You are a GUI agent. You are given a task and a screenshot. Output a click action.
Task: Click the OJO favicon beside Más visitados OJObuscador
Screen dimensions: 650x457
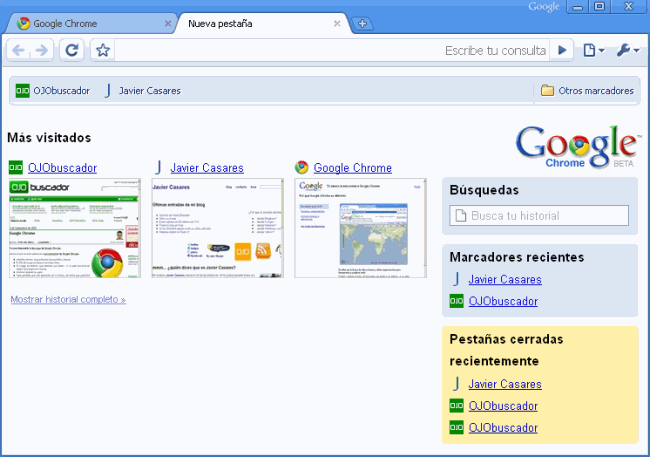[x=16, y=168]
